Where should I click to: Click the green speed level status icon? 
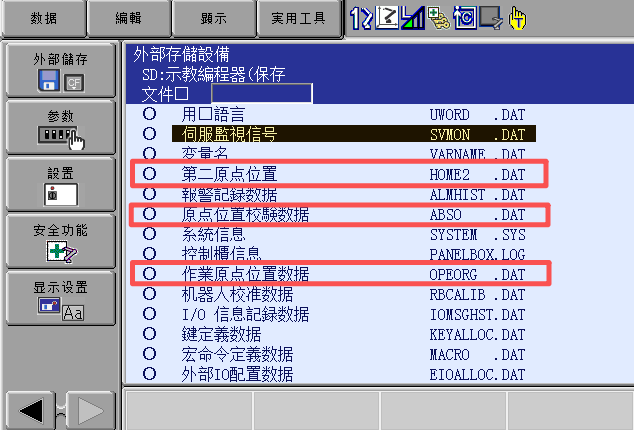(412, 19)
